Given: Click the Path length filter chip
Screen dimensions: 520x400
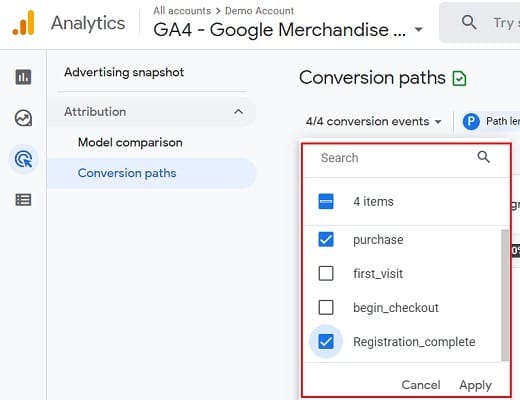Looking at the screenshot, I should pos(491,121).
